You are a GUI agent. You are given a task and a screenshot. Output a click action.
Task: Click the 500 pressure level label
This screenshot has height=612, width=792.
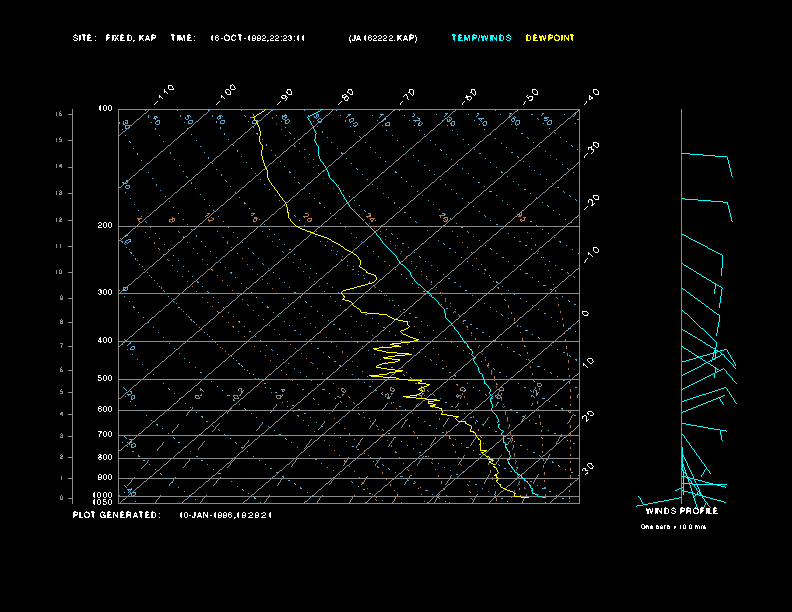click(104, 379)
